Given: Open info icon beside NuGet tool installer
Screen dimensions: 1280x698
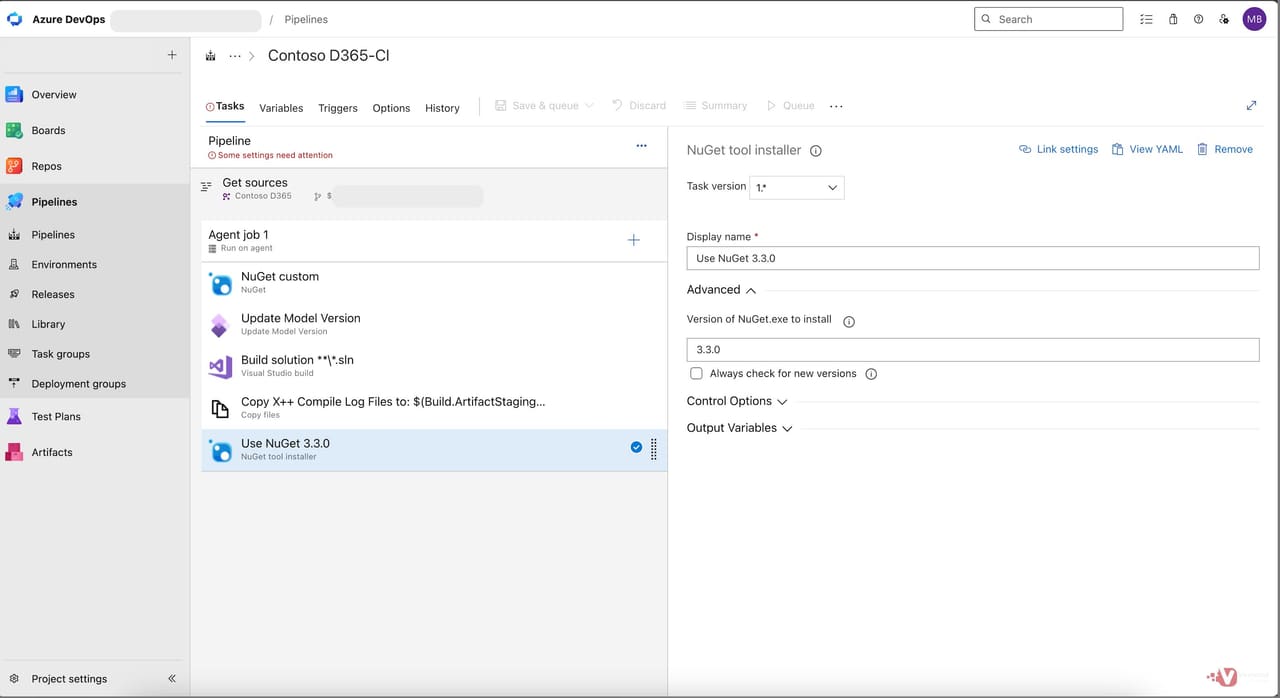Looking at the screenshot, I should [x=815, y=151].
